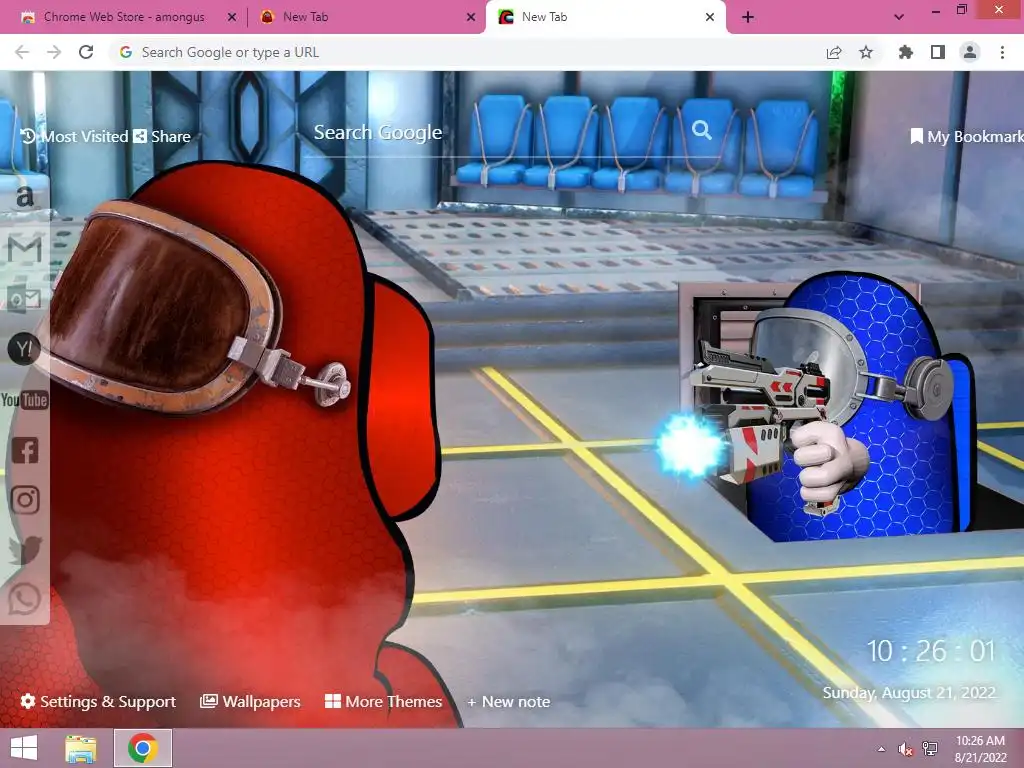
Task: Open the Wallpapers picker
Action: coord(250,701)
